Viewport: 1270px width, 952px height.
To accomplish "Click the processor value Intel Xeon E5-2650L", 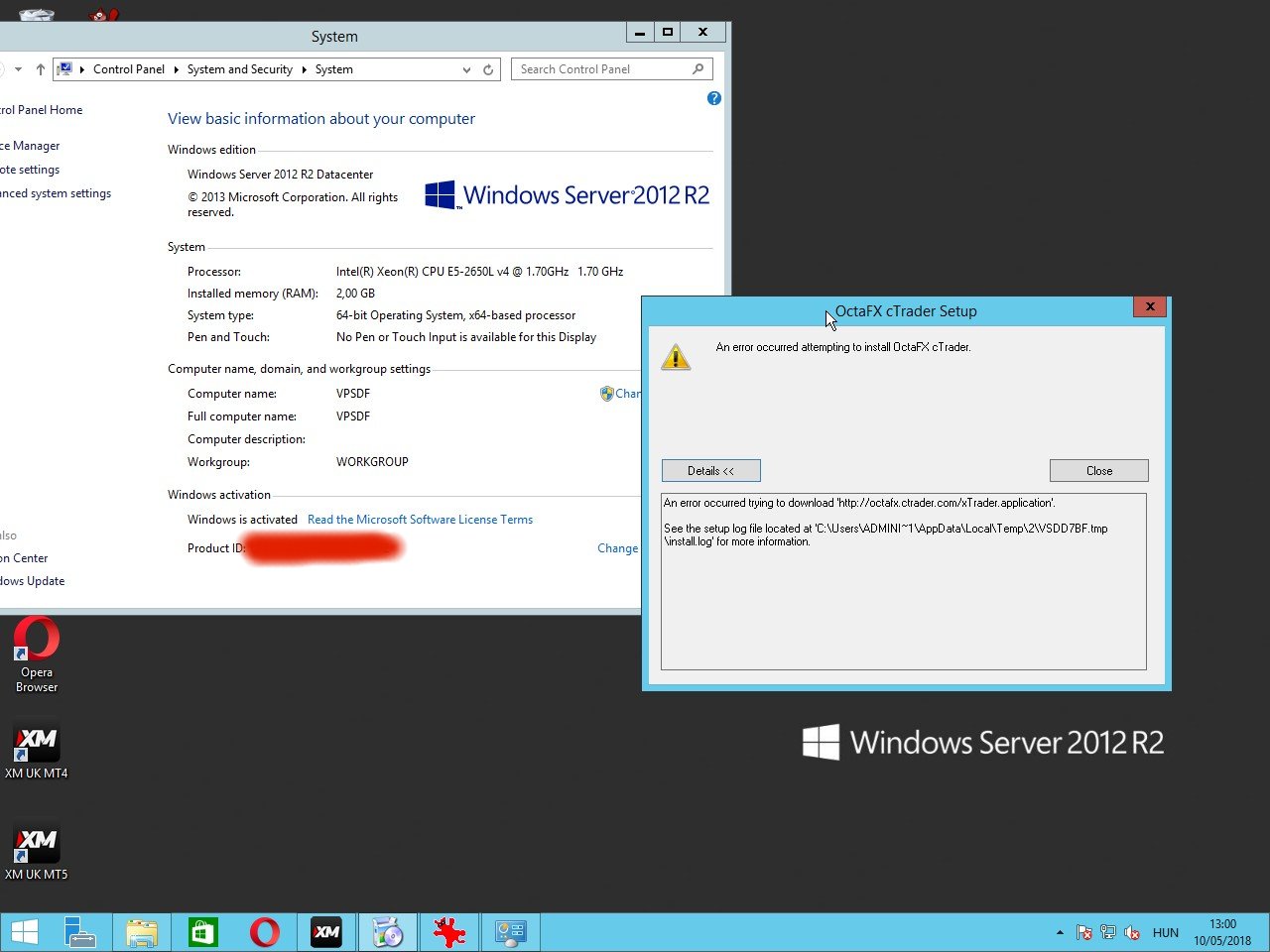I will pyautogui.click(x=479, y=272).
